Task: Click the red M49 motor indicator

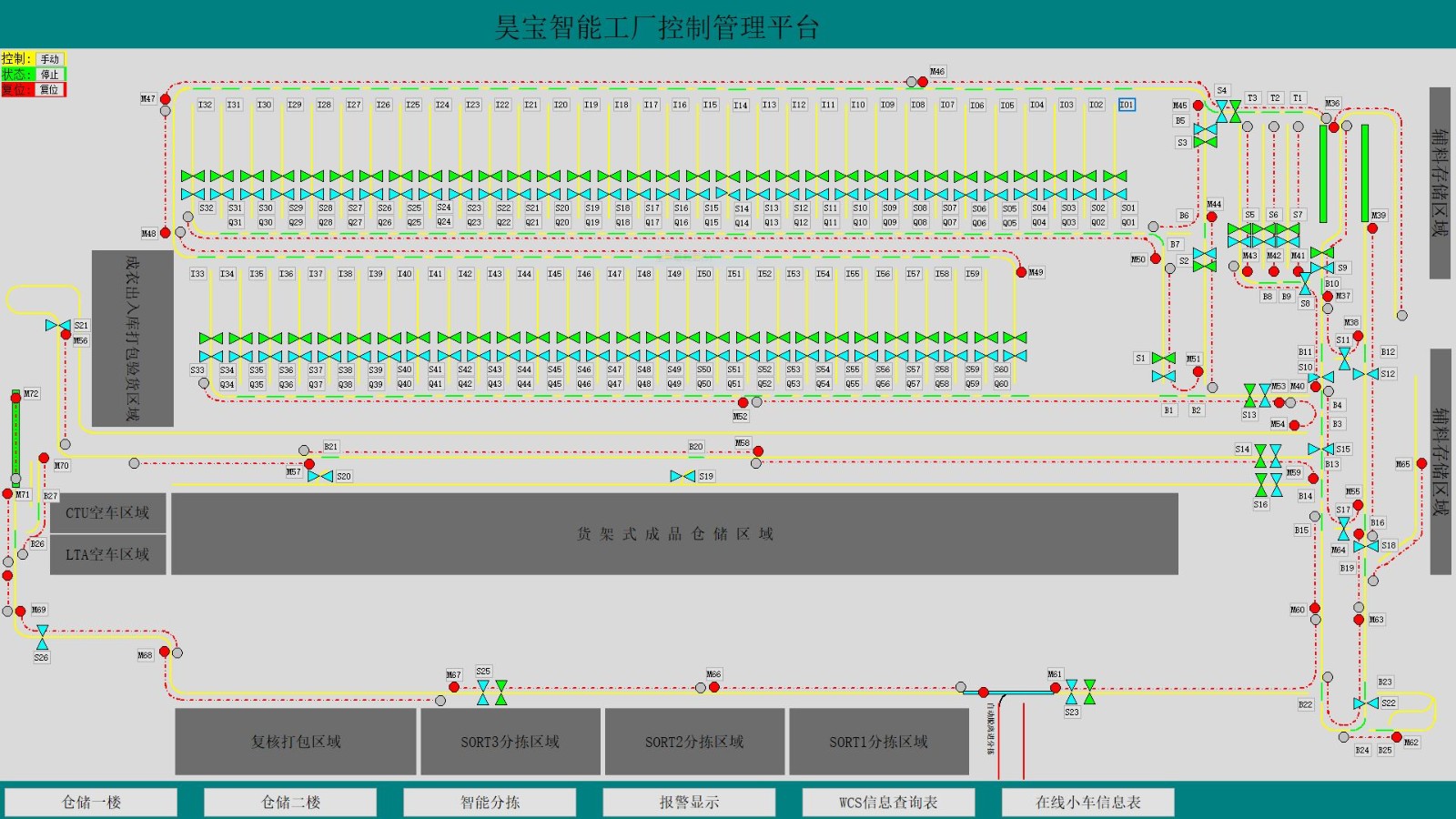Action: (1021, 272)
